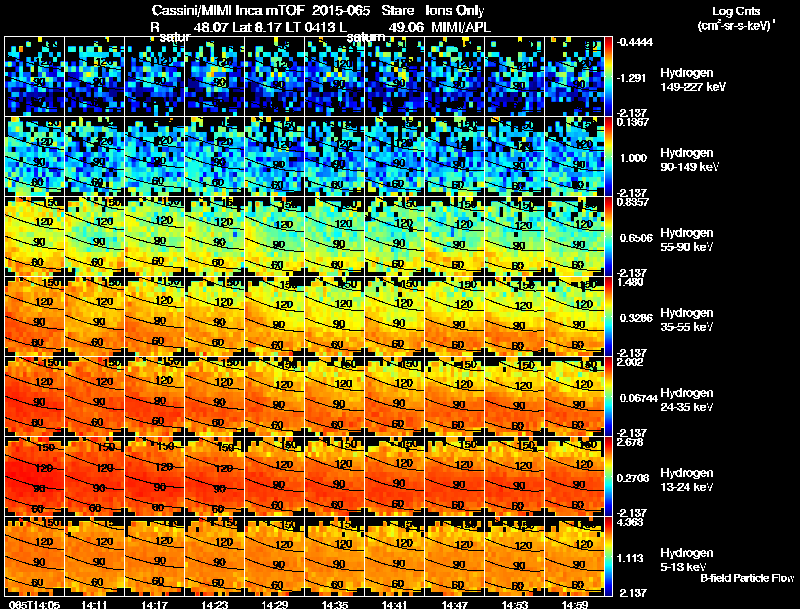Click the color bar beside the 5-13 keV row
This screenshot has height=609, width=800.
608,556
